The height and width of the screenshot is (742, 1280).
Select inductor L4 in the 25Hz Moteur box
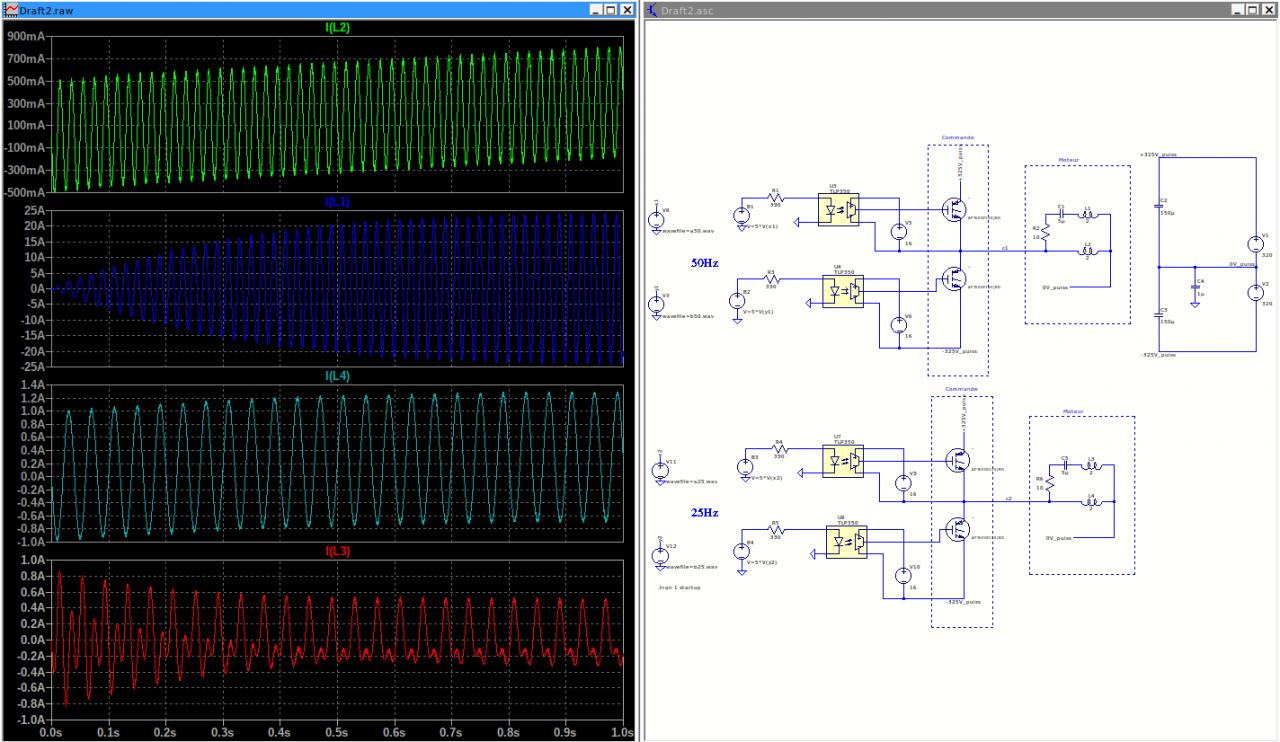[1090, 502]
